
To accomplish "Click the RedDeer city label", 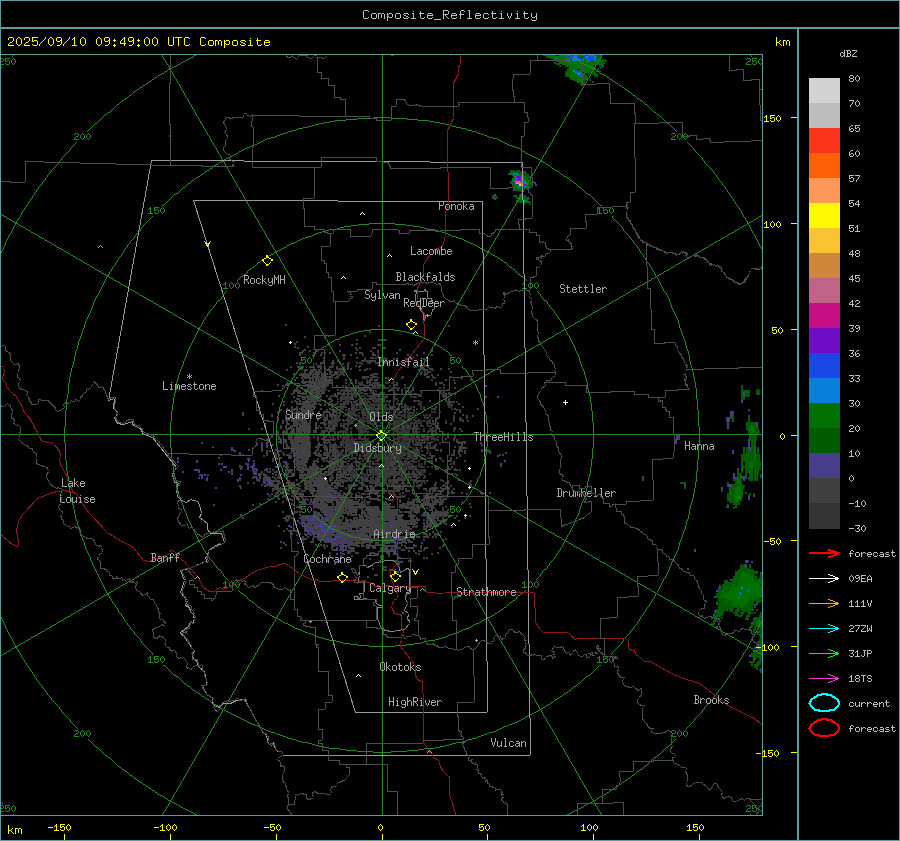I will 424,303.
